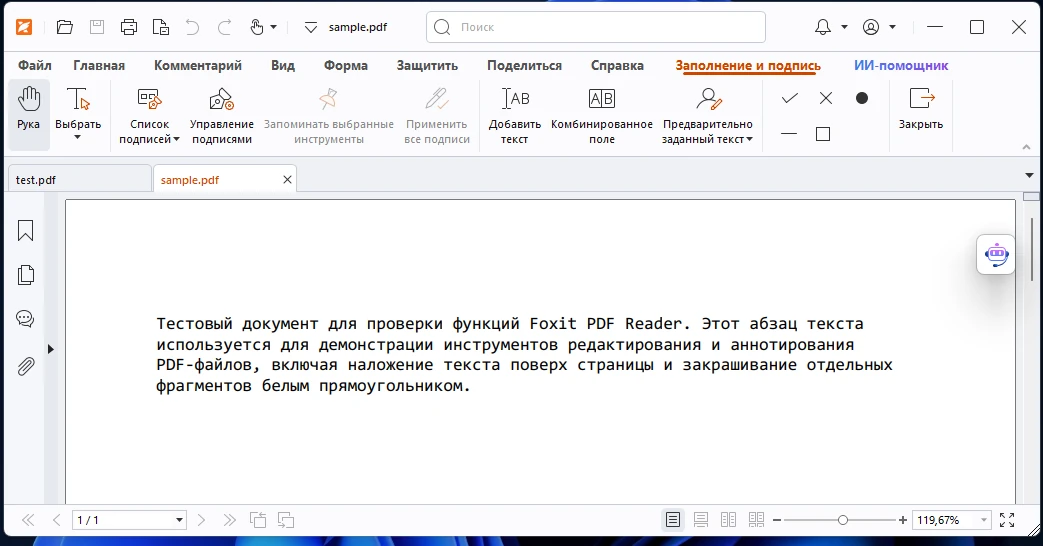Collapse the ribbon with the chevron
Viewport: 1043px width, 546px height.
1026,147
